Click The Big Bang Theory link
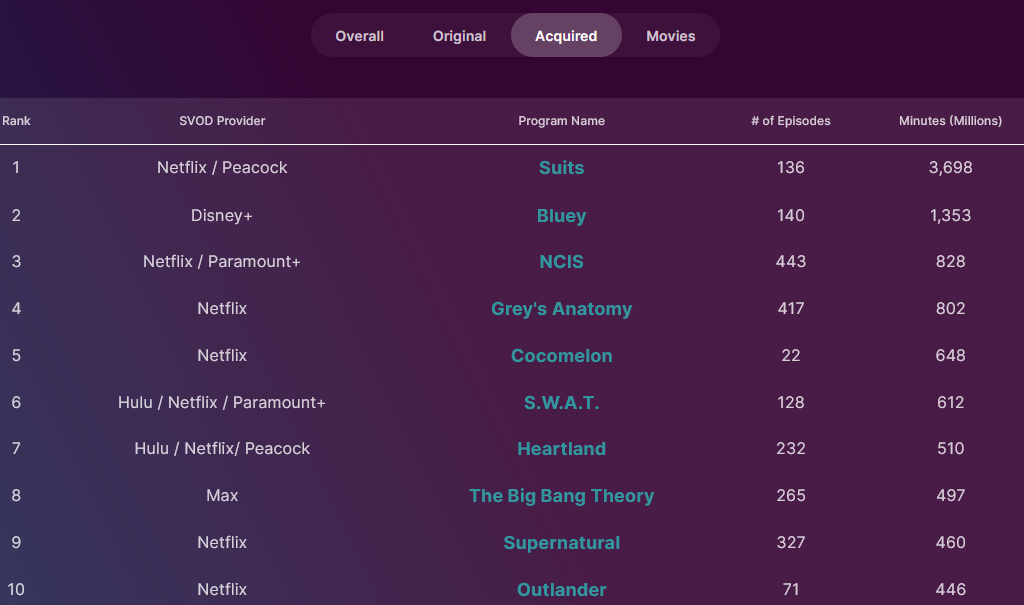Image resolution: width=1024 pixels, height=605 pixels. (x=561, y=496)
